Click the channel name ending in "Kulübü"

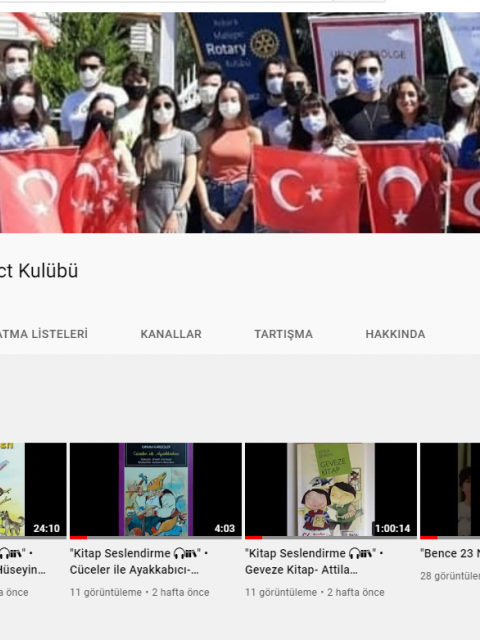pos(39,271)
